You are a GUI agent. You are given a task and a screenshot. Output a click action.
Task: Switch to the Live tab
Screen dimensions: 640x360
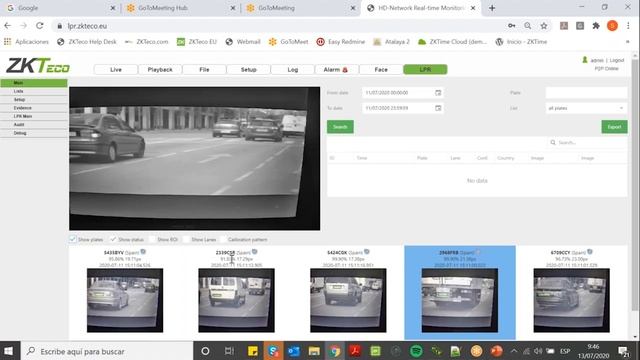116,70
